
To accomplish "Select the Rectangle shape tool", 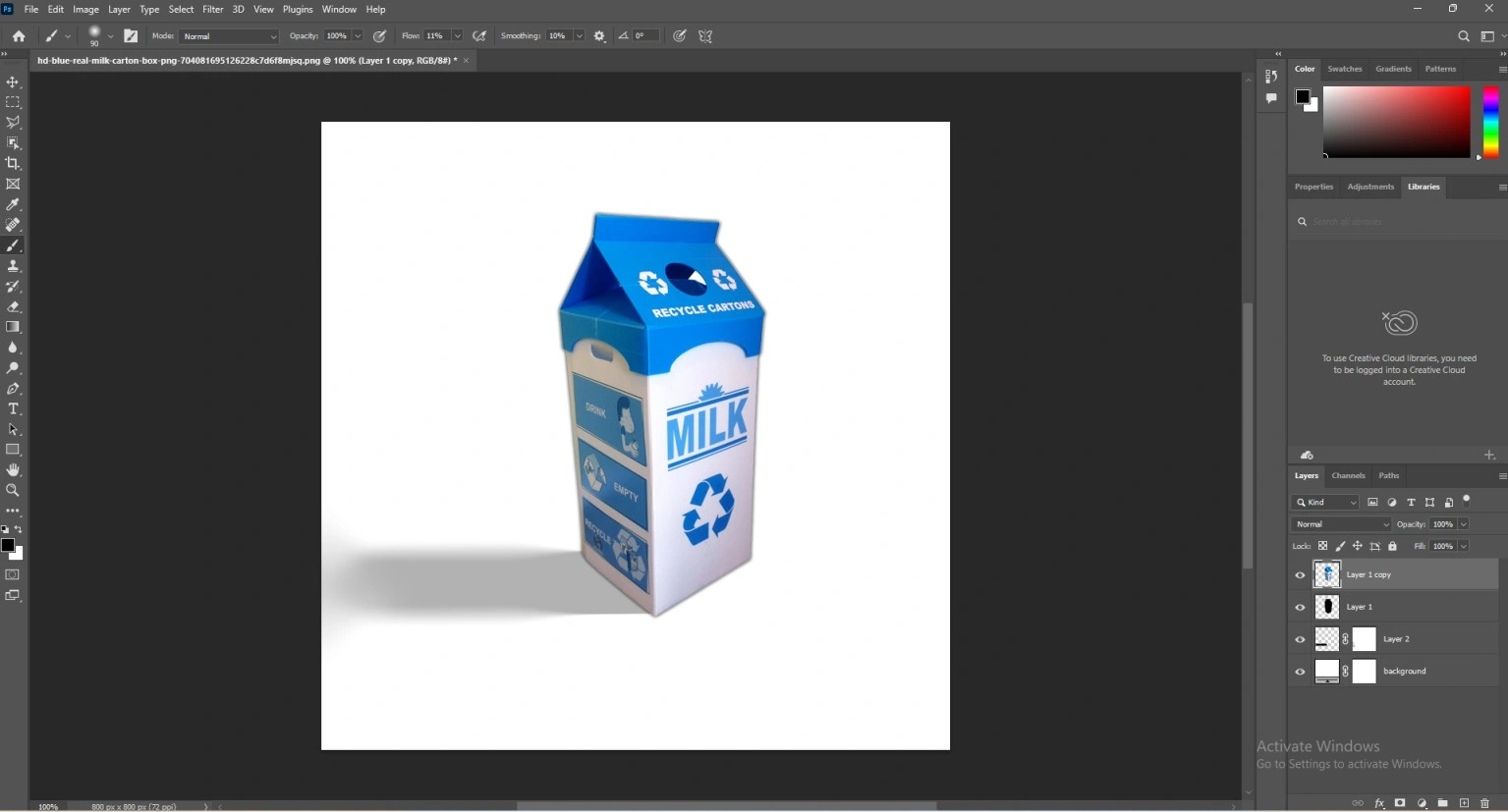I will tap(13, 450).
